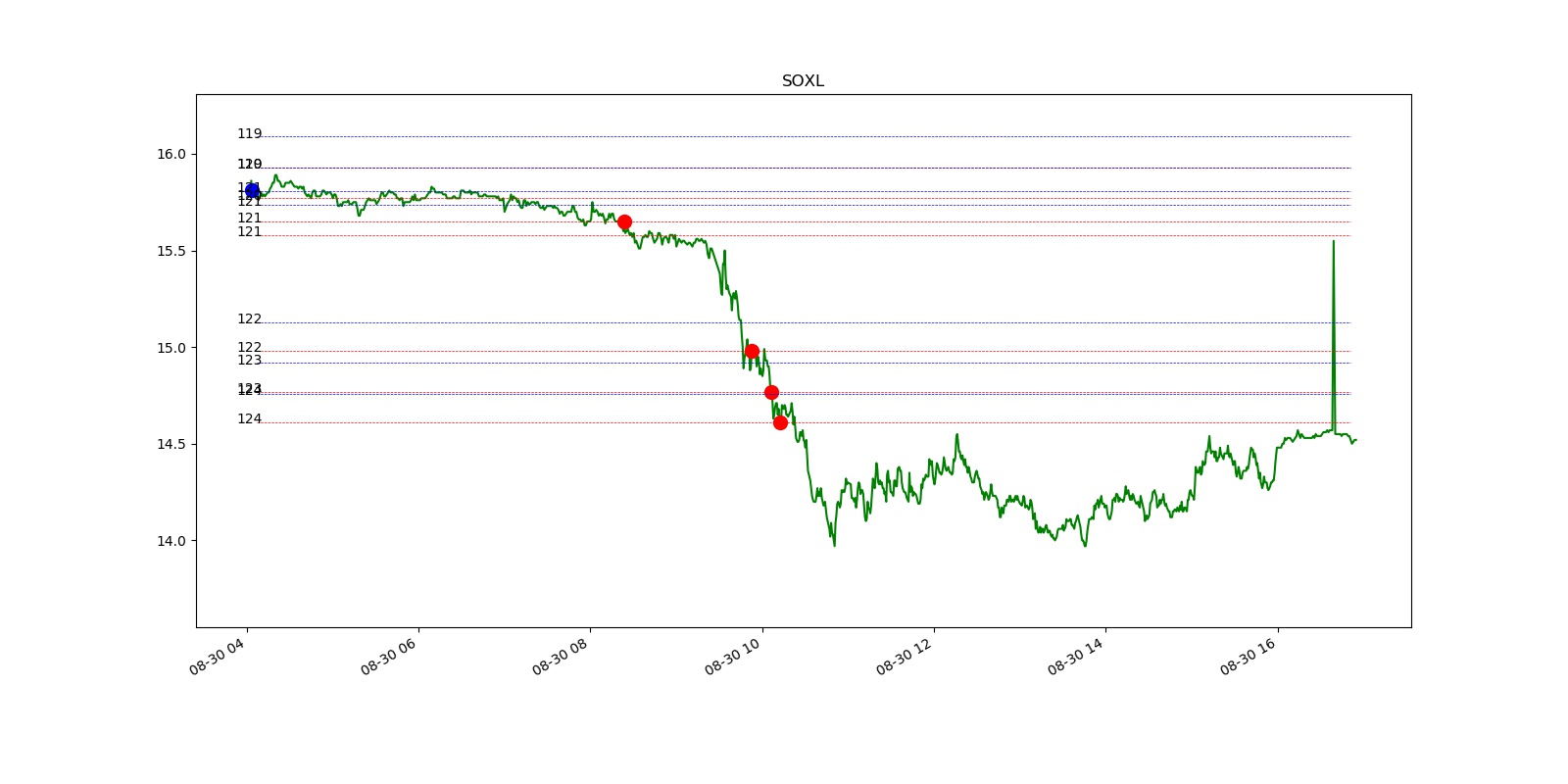Click the y-axis label 16.0
This screenshot has width=1568, height=784.
(171, 154)
